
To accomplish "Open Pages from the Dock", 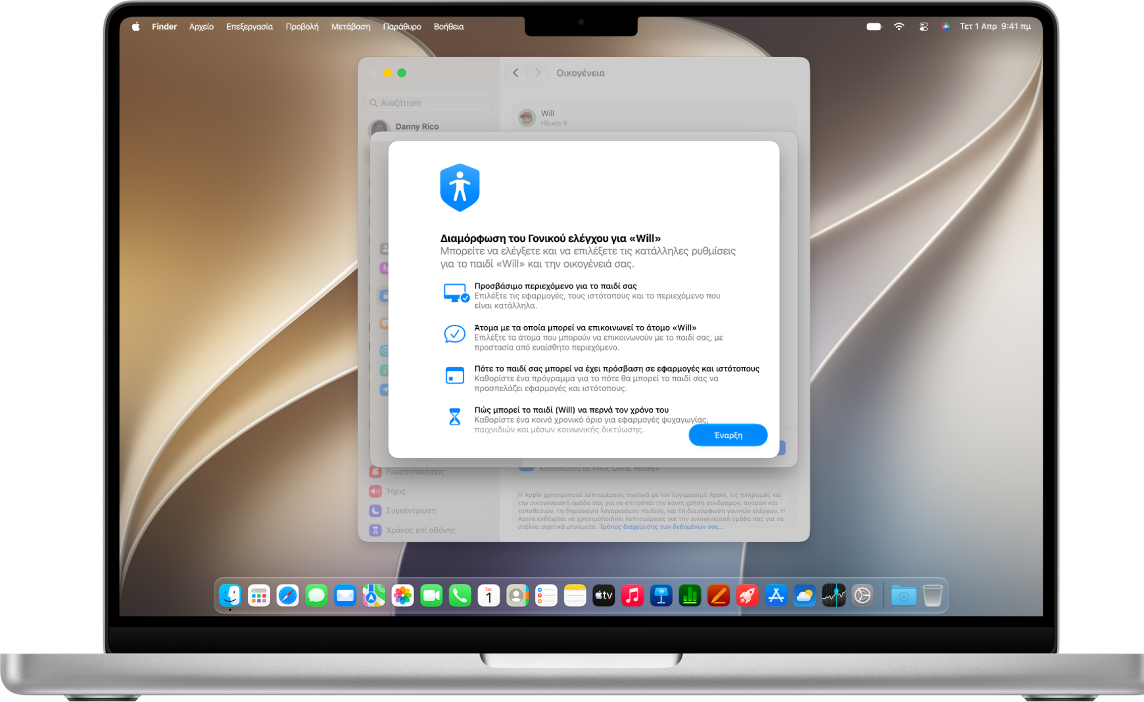I will click(719, 595).
